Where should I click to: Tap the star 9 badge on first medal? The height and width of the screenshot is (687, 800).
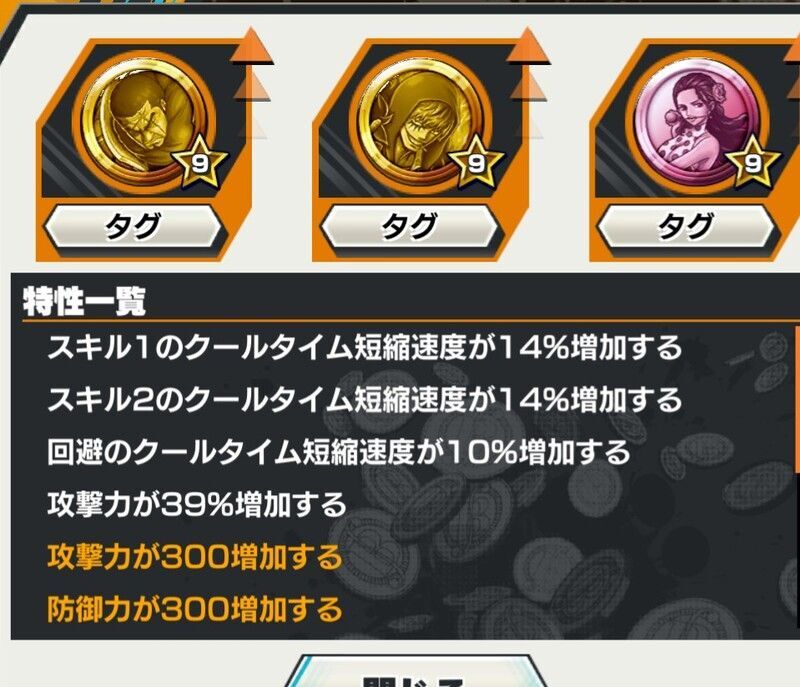tap(199, 163)
